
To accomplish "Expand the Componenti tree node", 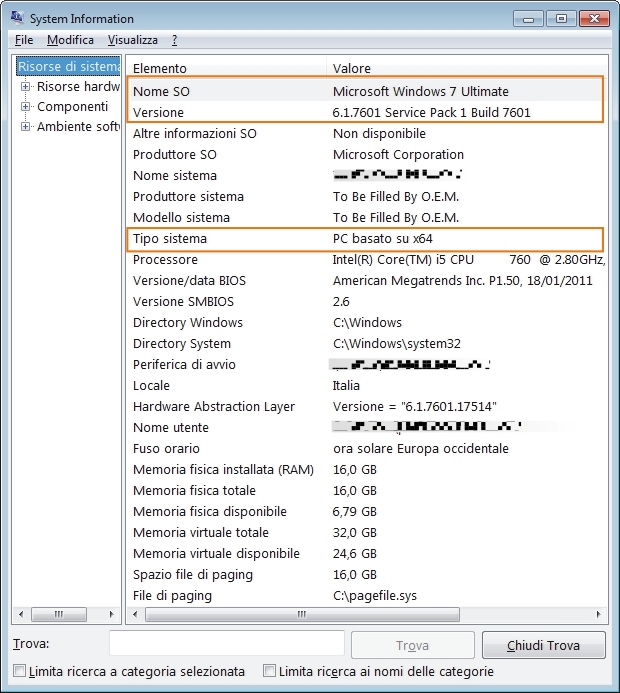I will pyautogui.click(x=26, y=107).
